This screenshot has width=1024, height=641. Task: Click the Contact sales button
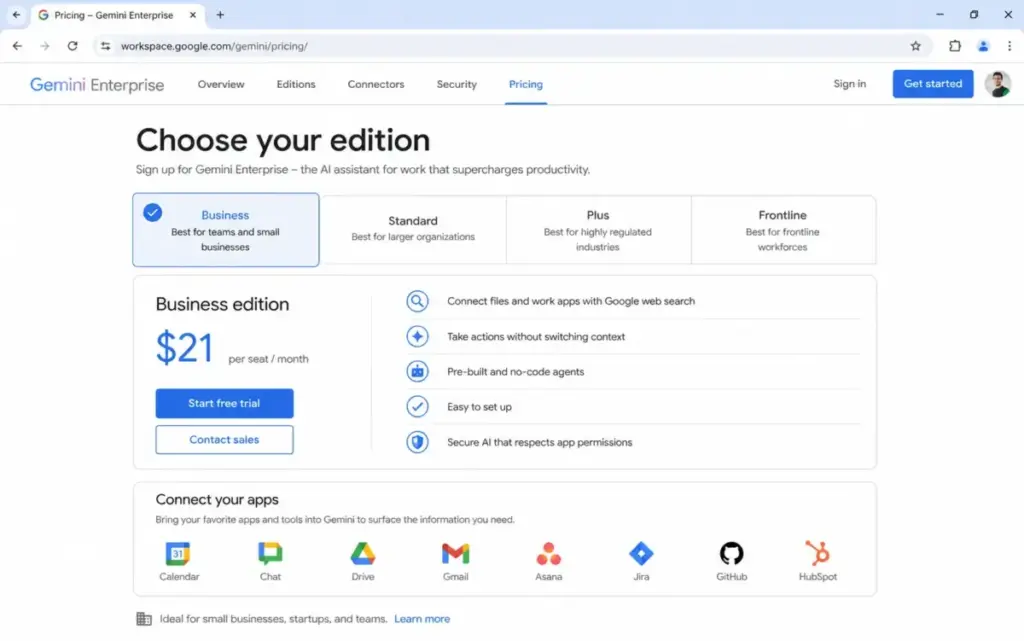tap(224, 440)
